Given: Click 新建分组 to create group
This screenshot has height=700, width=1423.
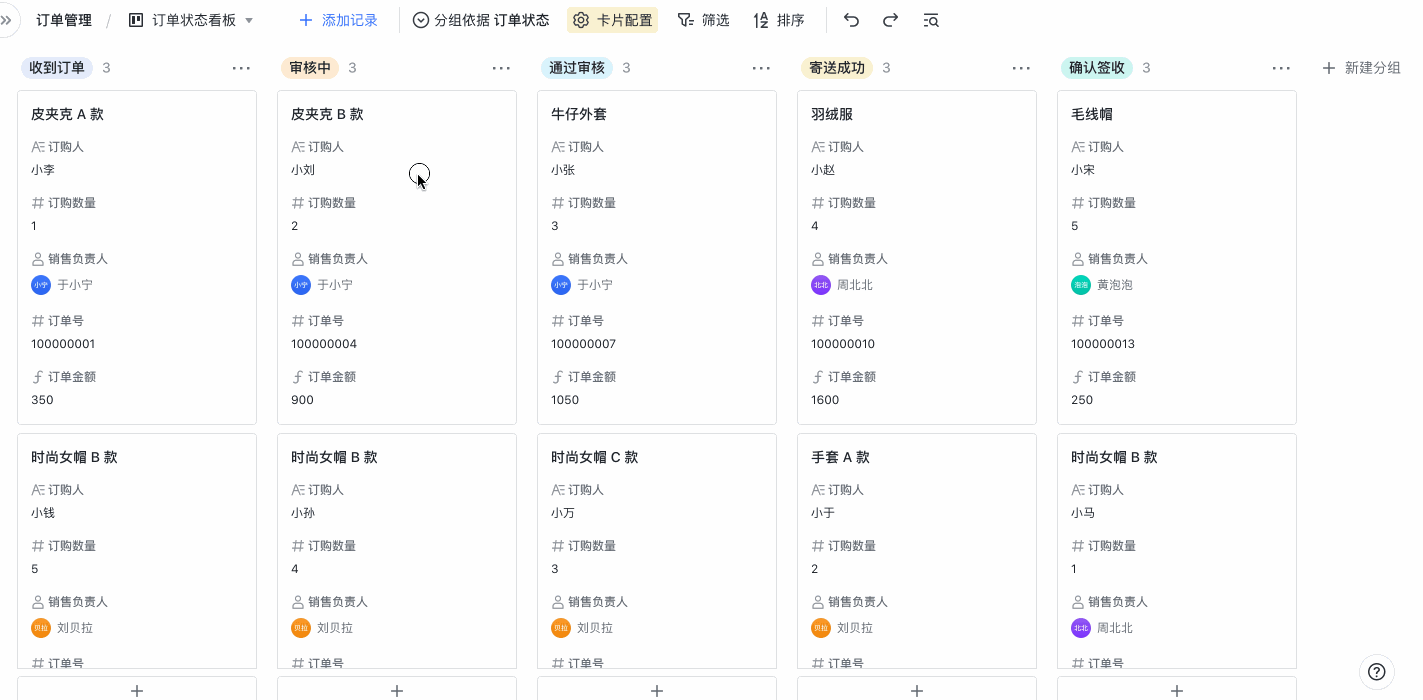Looking at the screenshot, I should pyautogui.click(x=1361, y=68).
